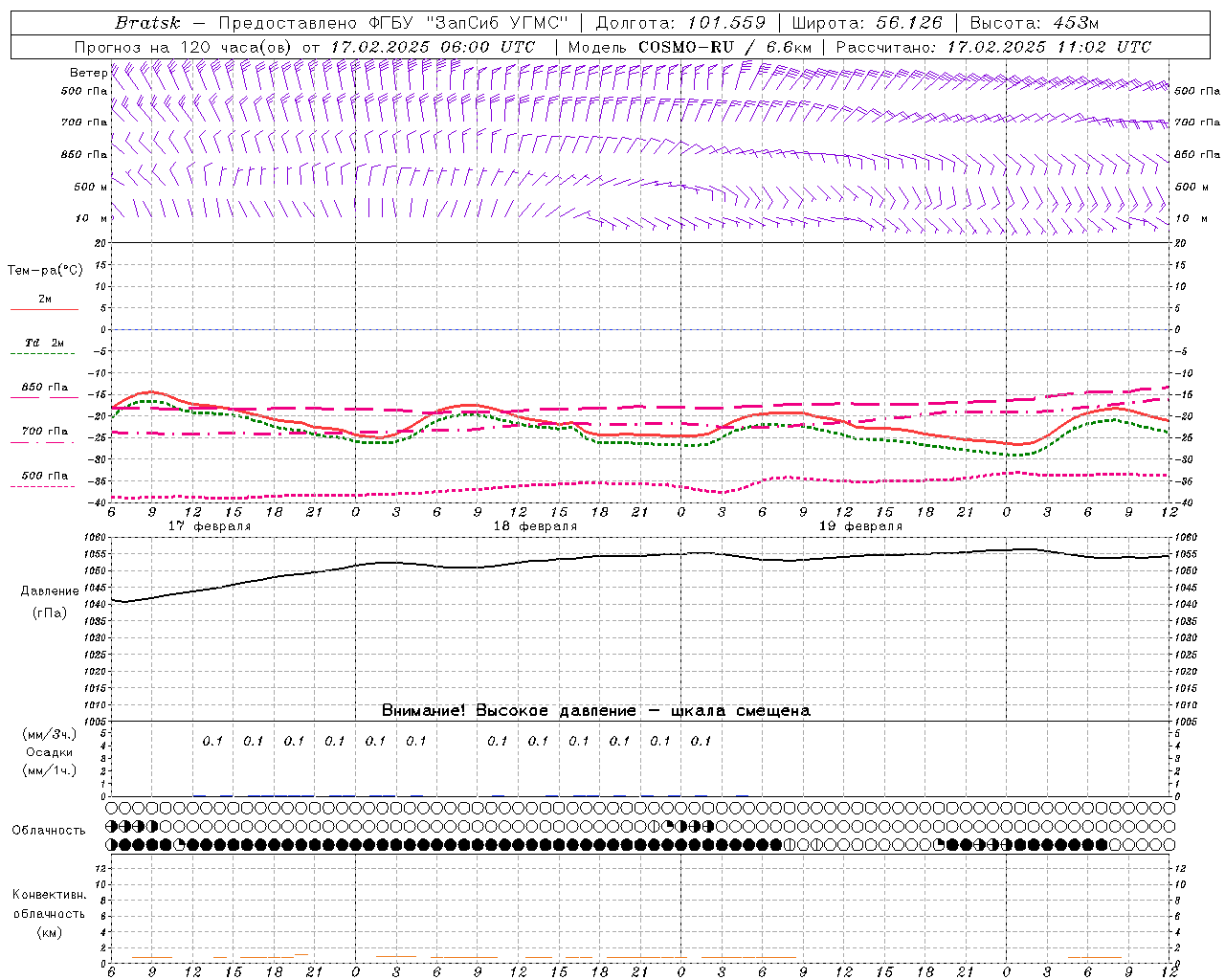Select the "ЗапСиб УГМС" provider text

pos(498,23)
